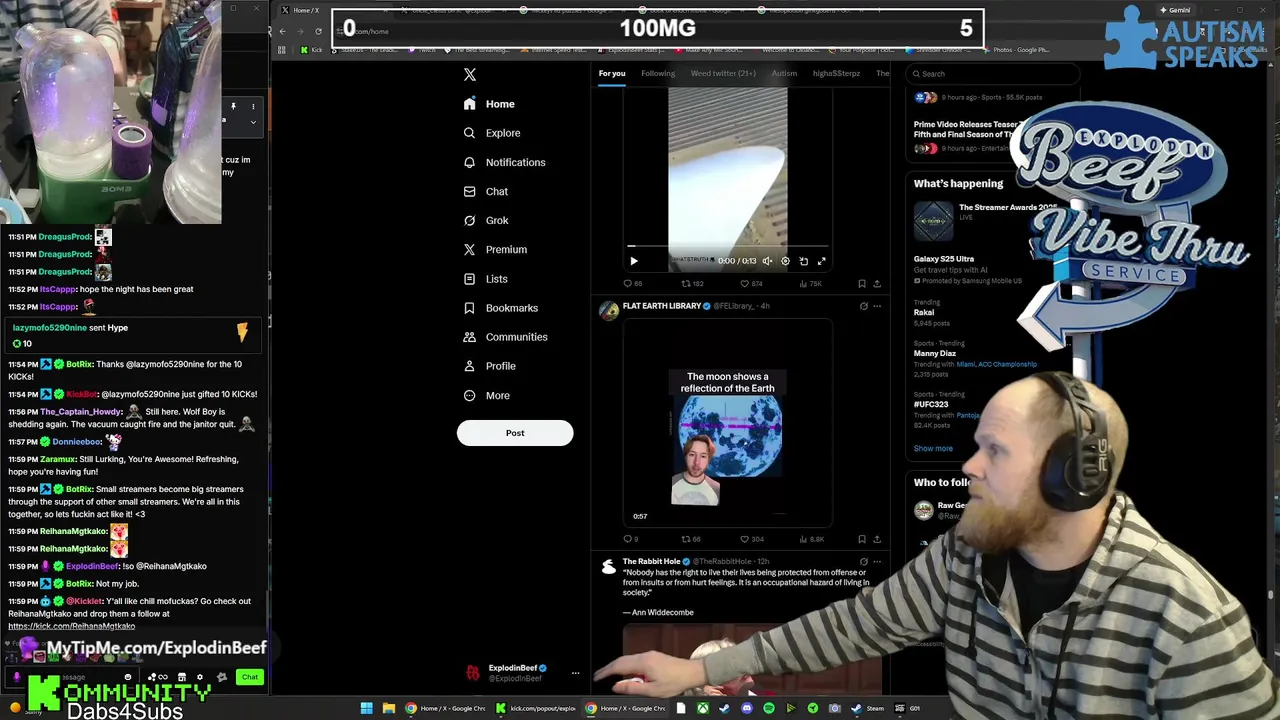Repost the post with 182 reposts

[x=692, y=284]
